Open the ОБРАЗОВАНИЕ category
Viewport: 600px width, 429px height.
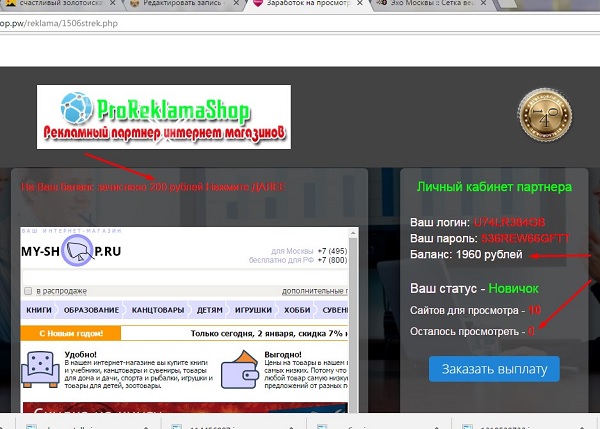91,310
